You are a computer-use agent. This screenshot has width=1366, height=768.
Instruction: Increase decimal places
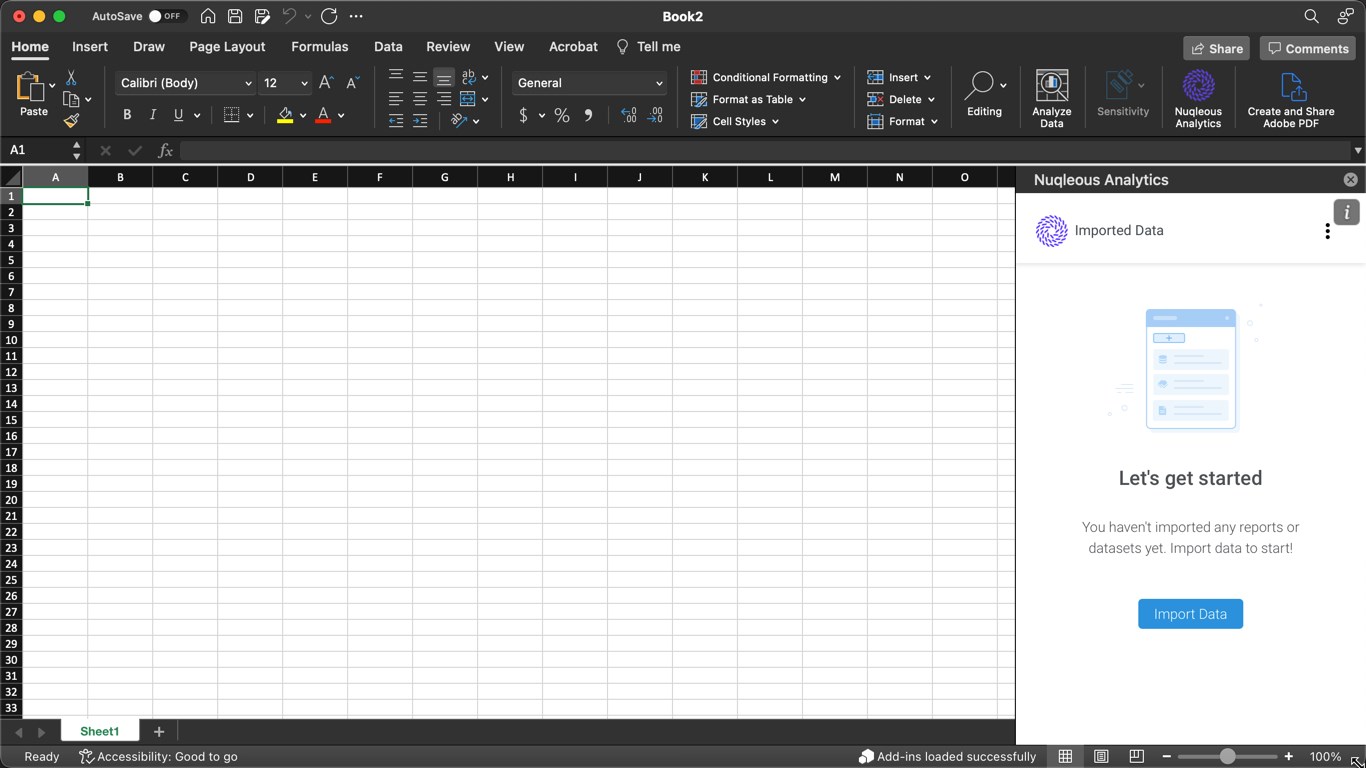click(x=628, y=115)
